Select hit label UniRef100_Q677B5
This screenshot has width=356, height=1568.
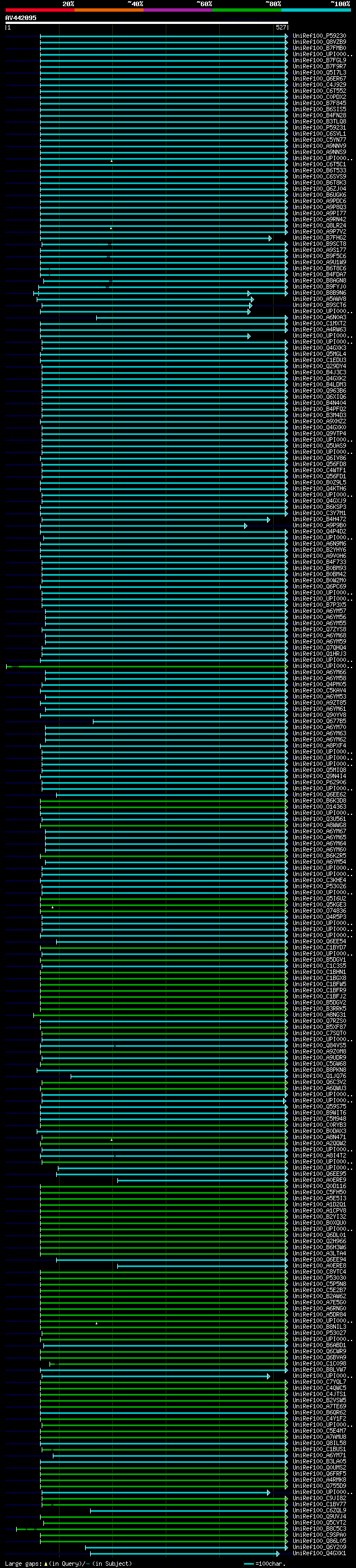point(319,721)
